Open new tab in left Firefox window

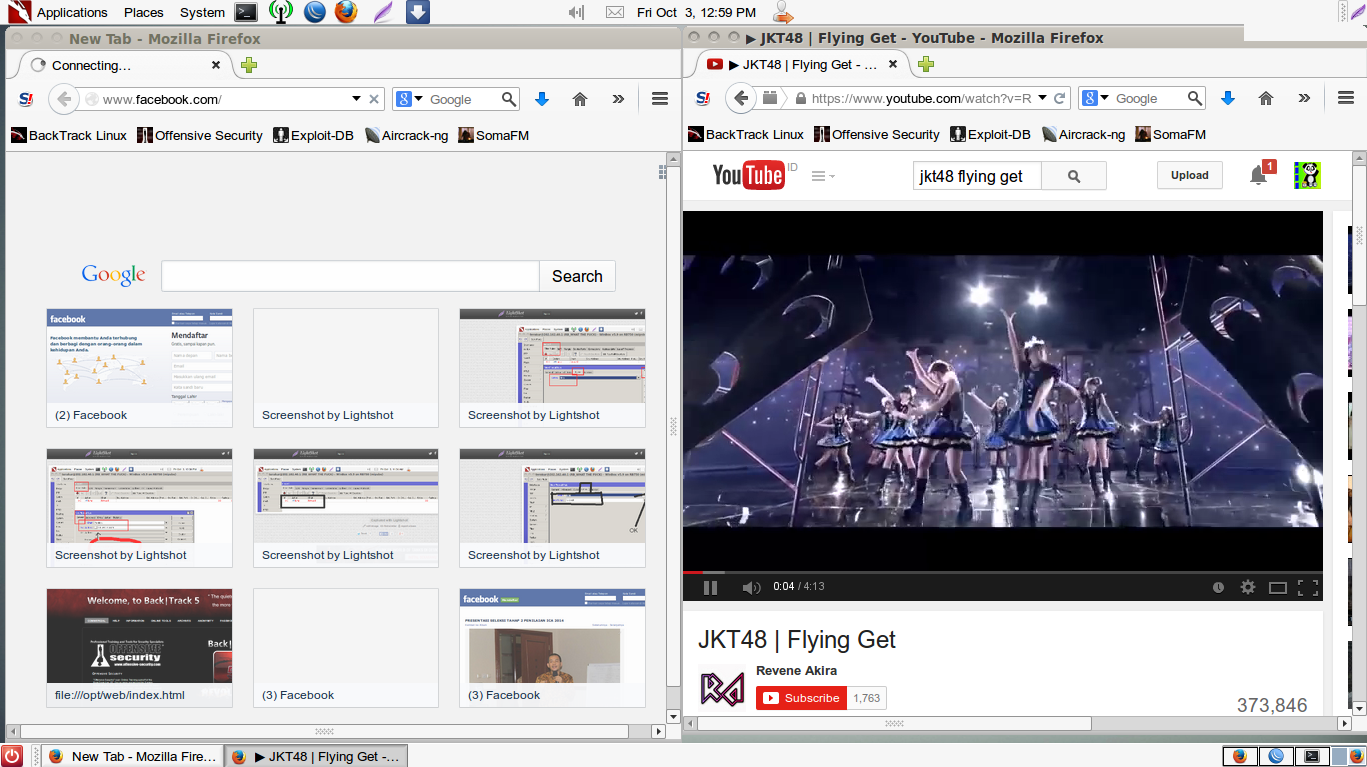249,65
